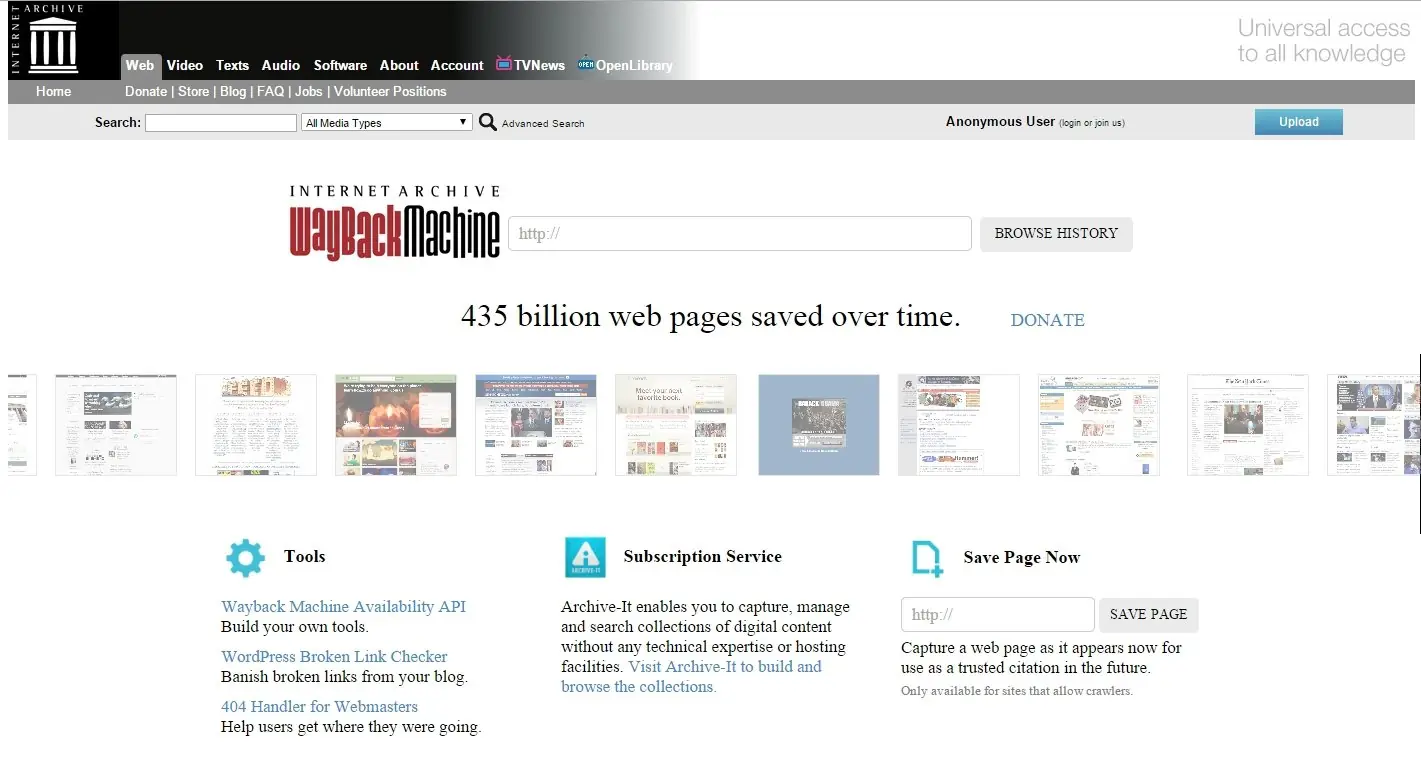The height and width of the screenshot is (757, 1421).
Task: Click the magnifying glass search icon
Action: [487, 121]
